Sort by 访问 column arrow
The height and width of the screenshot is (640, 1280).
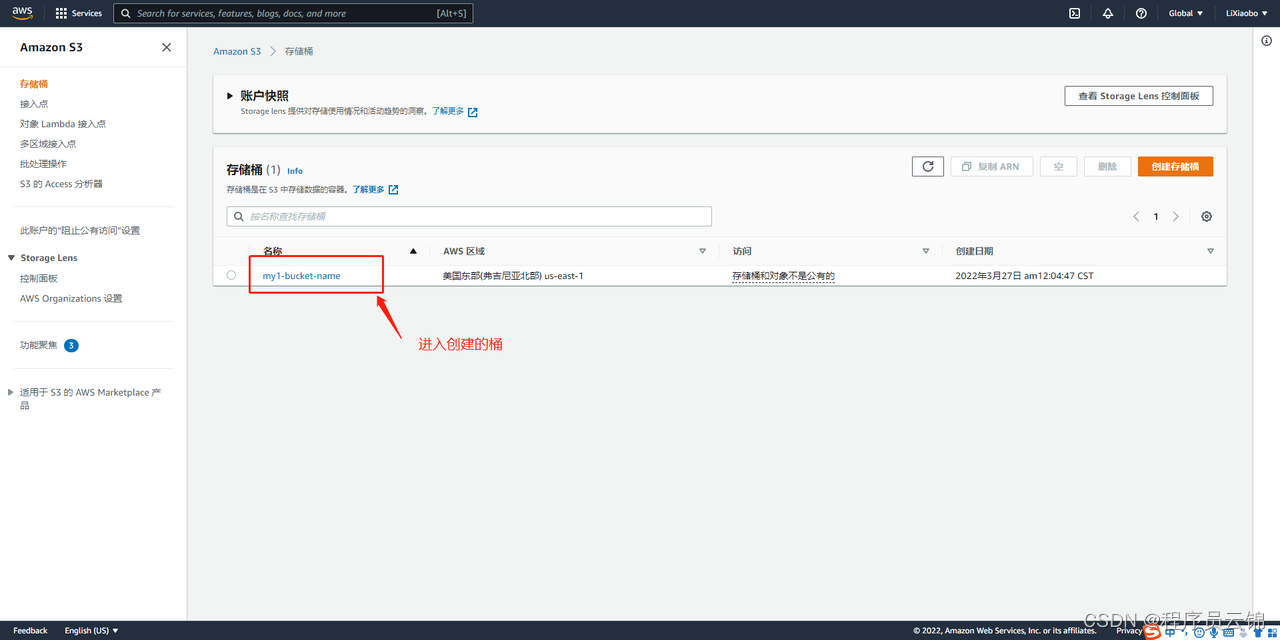point(925,251)
